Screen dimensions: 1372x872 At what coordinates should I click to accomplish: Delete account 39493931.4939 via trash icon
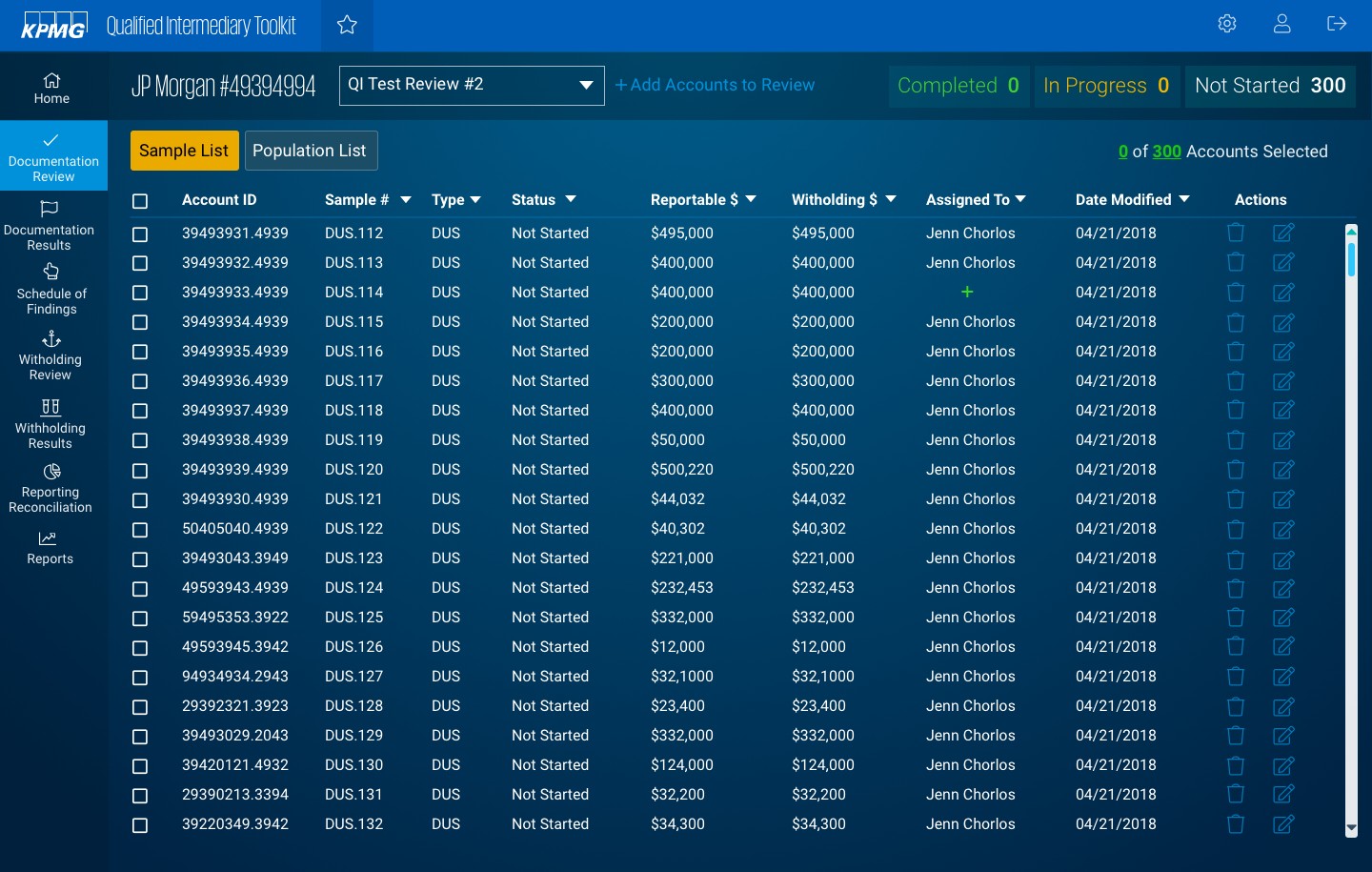pyautogui.click(x=1236, y=233)
